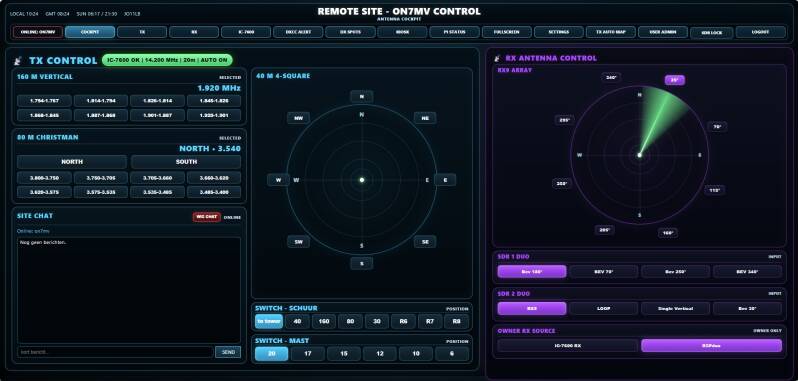Set Switch - Mast position to 17

307,354
